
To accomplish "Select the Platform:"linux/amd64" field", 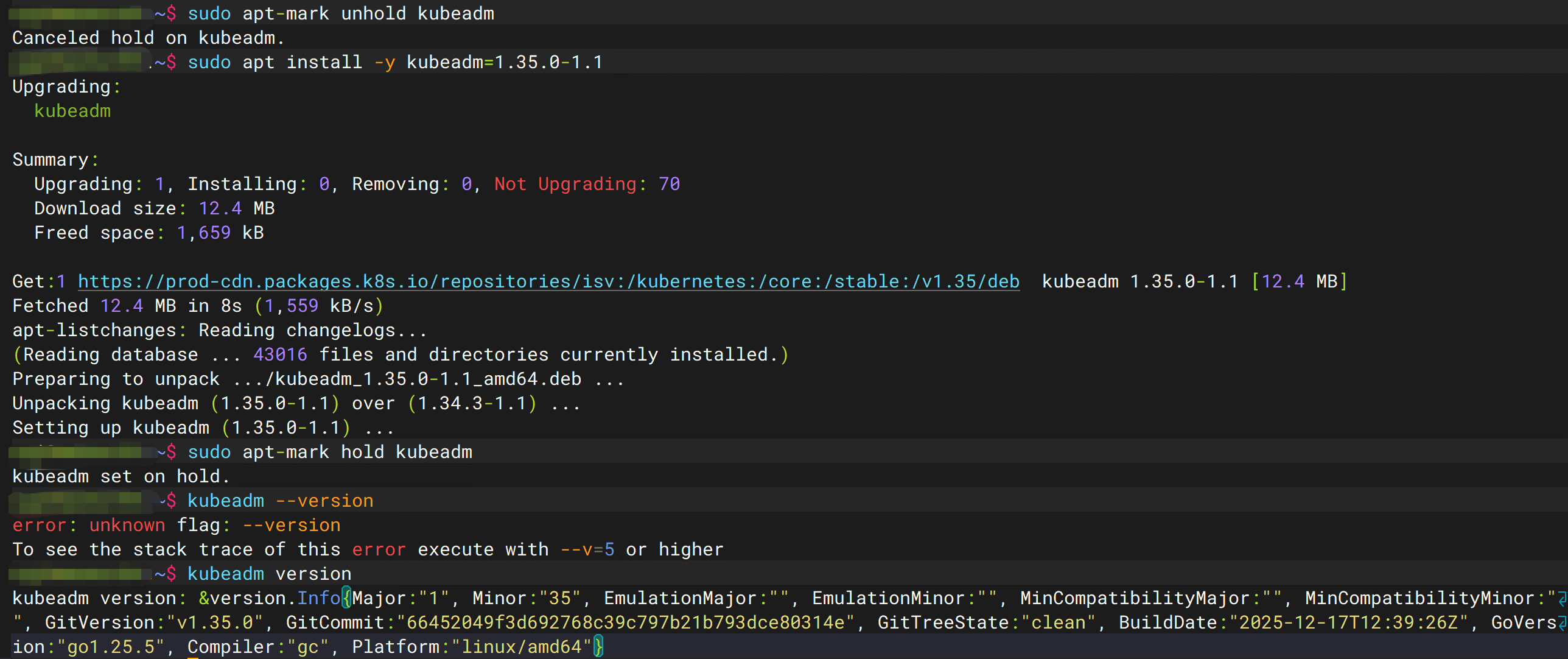I will [472, 647].
